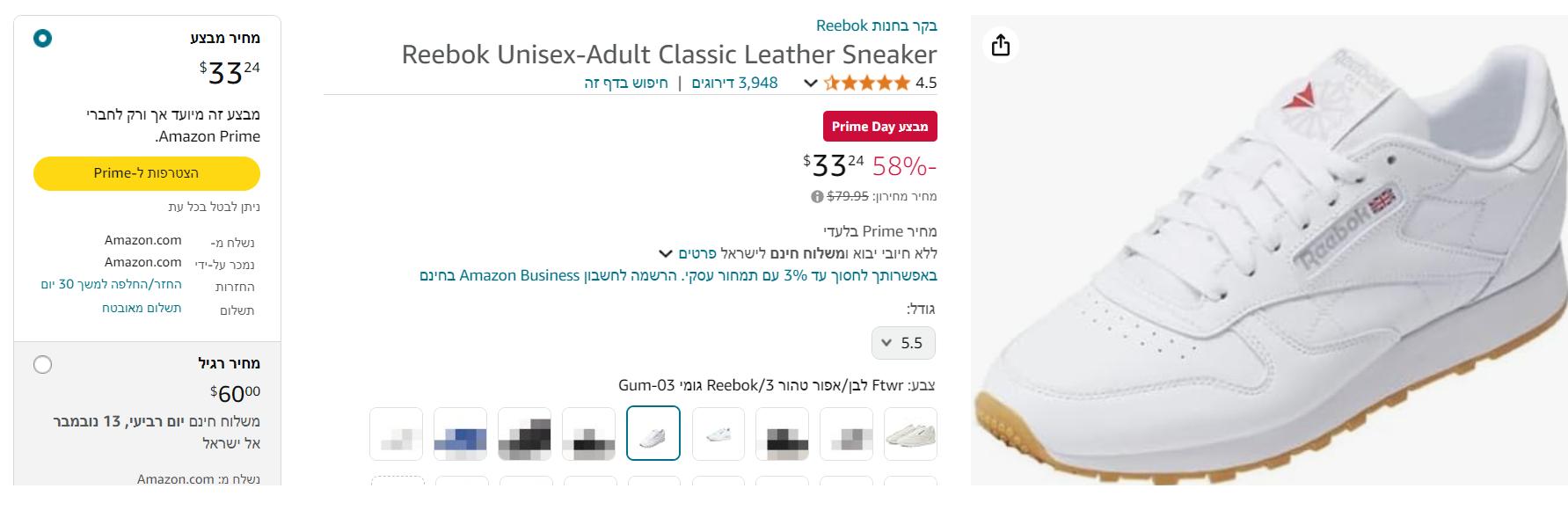Click the info icon beside list price
Image resolution: width=1568 pixels, height=525 pixels.
tap(817, 196)
